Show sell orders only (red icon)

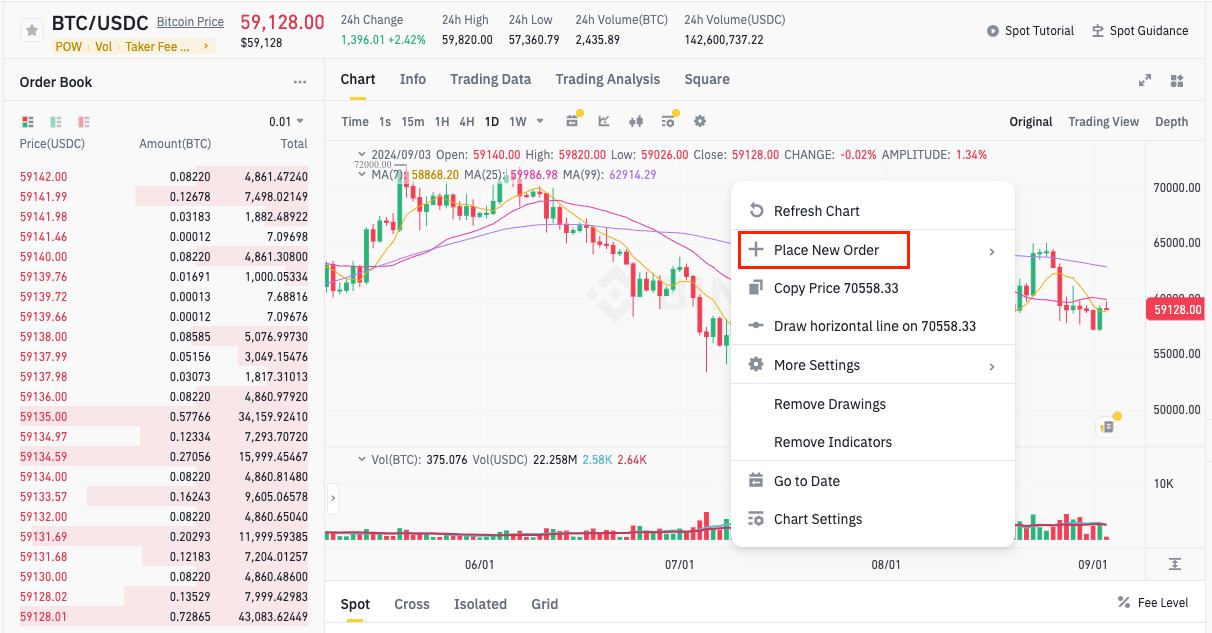tap(84, 122)
